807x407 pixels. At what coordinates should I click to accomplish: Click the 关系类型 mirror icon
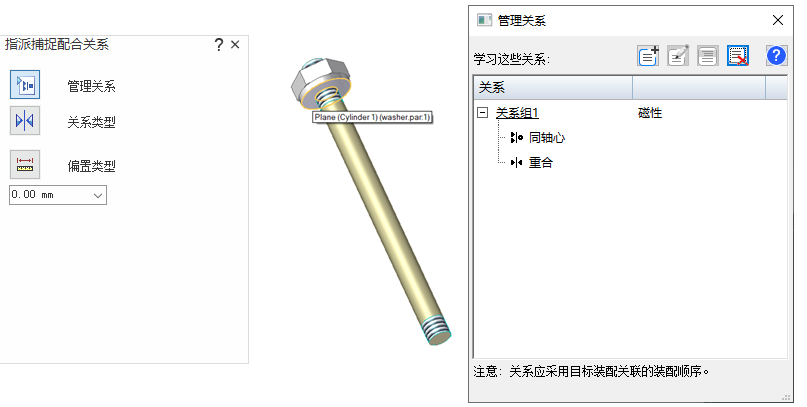(x=25, y=121)
